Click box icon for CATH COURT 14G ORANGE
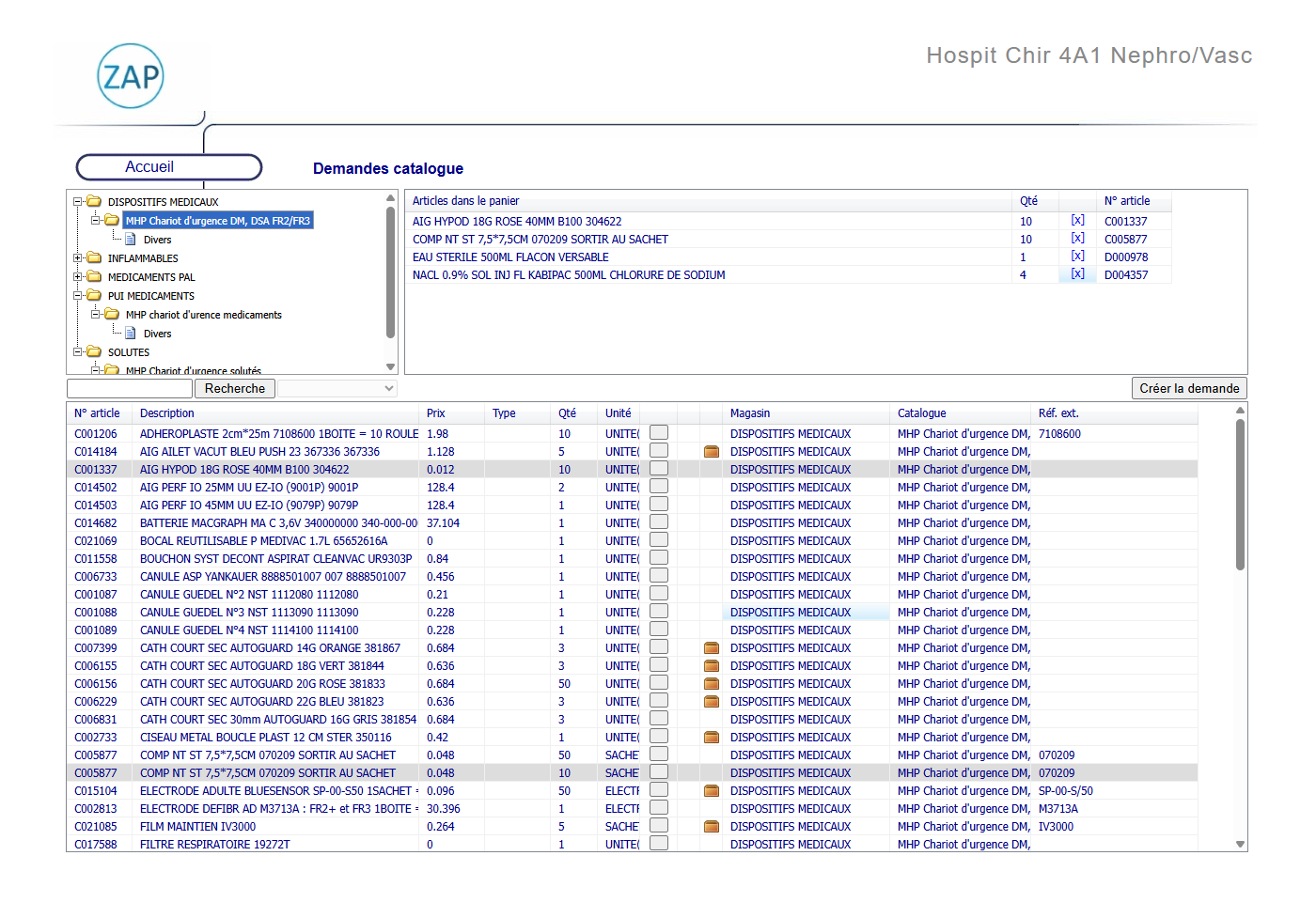1316x918 pixels. coord(712,648)
